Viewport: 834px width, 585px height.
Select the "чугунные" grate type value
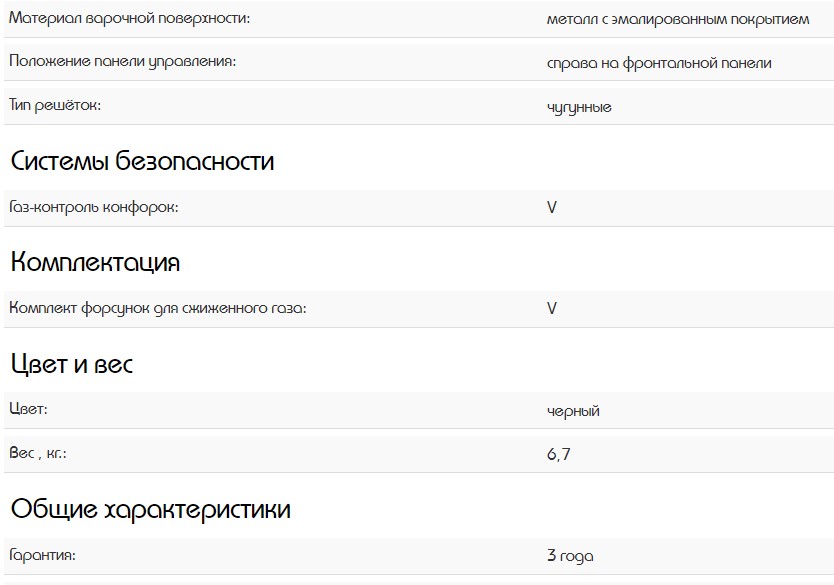(x=579, y=107)
